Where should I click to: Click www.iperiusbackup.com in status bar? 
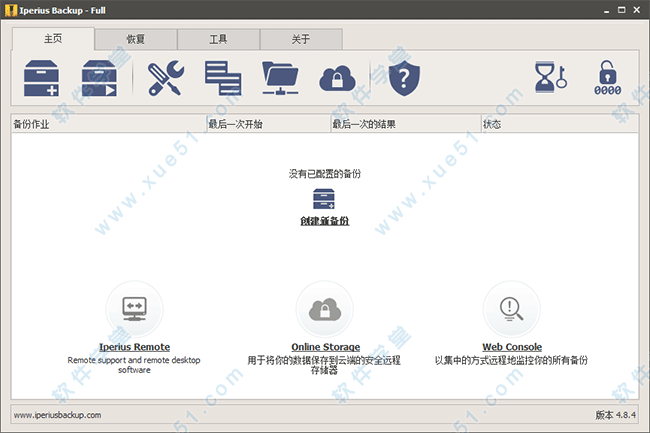57,415
